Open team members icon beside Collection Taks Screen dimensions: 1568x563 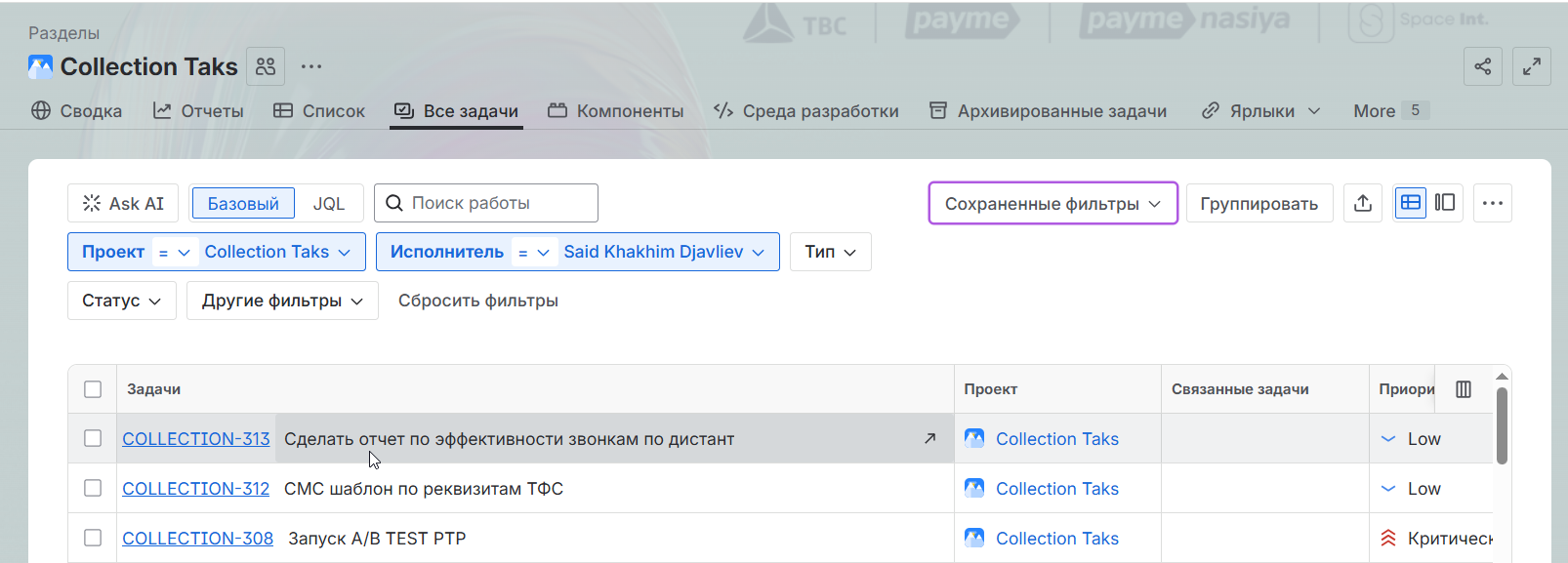pyautogui.click(x=266, y=66)
